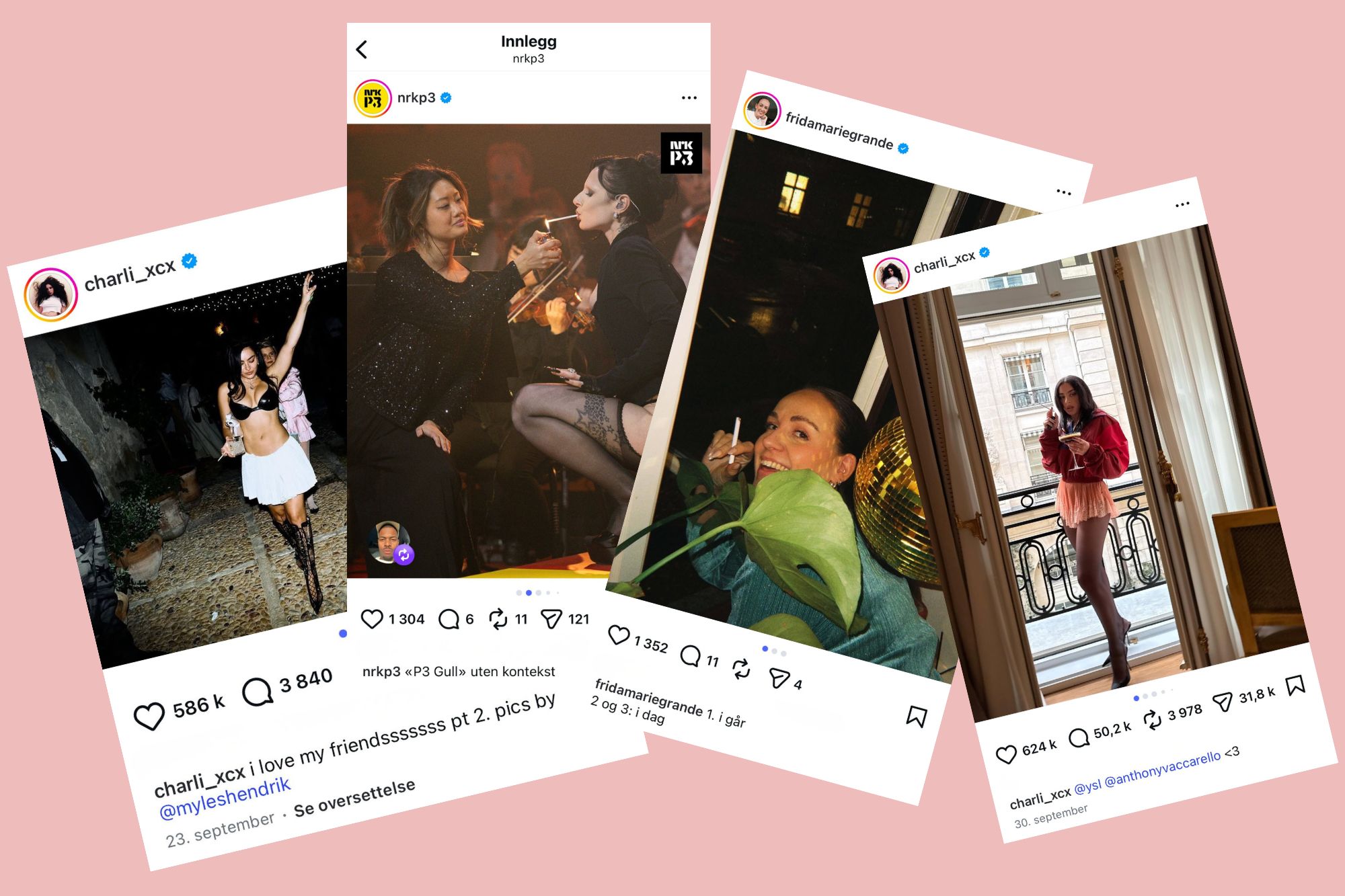Screen dimensions: 1345x896
Task: Select the second carousel dot on nrkp3 post
Action: click(529, 593)
